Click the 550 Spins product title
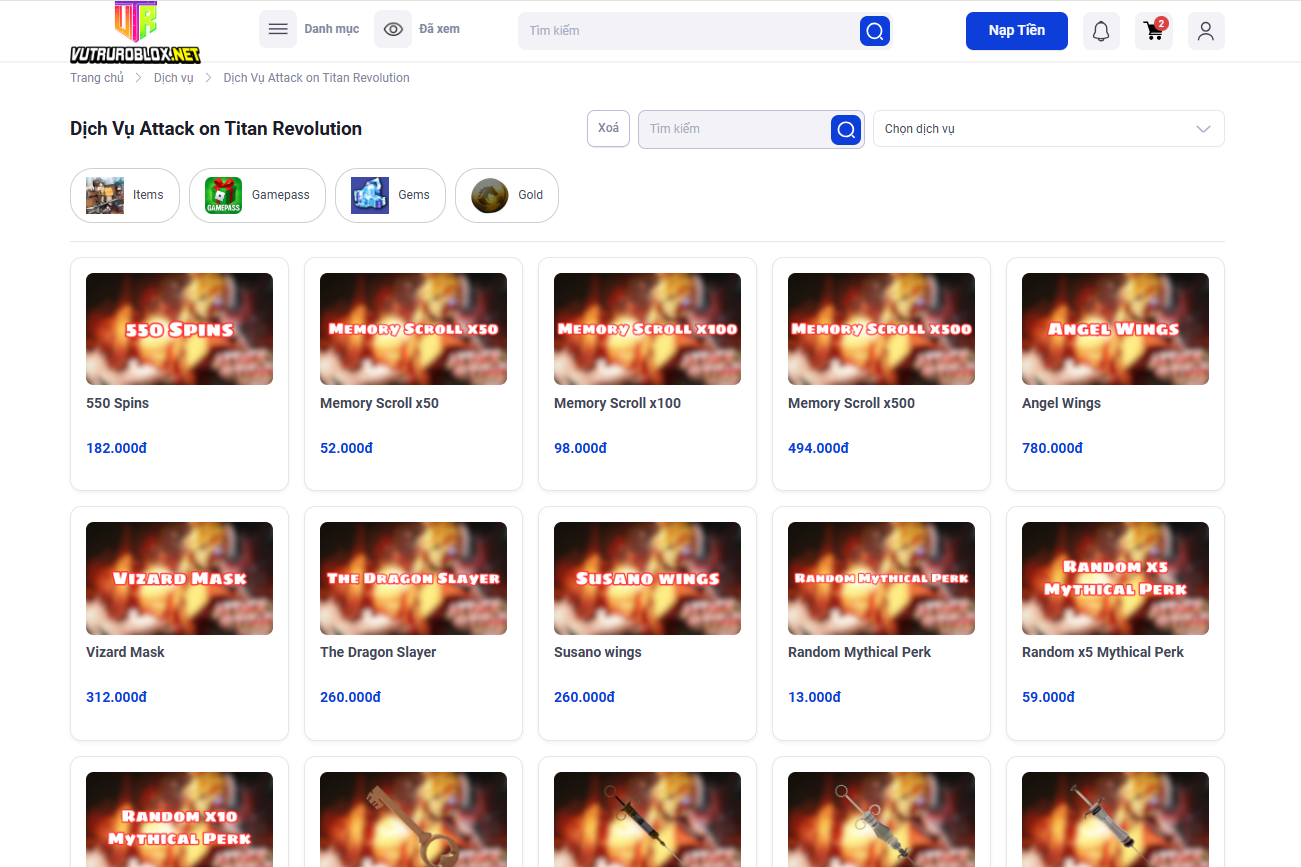 pyautogui.click(x=118, y=403)
